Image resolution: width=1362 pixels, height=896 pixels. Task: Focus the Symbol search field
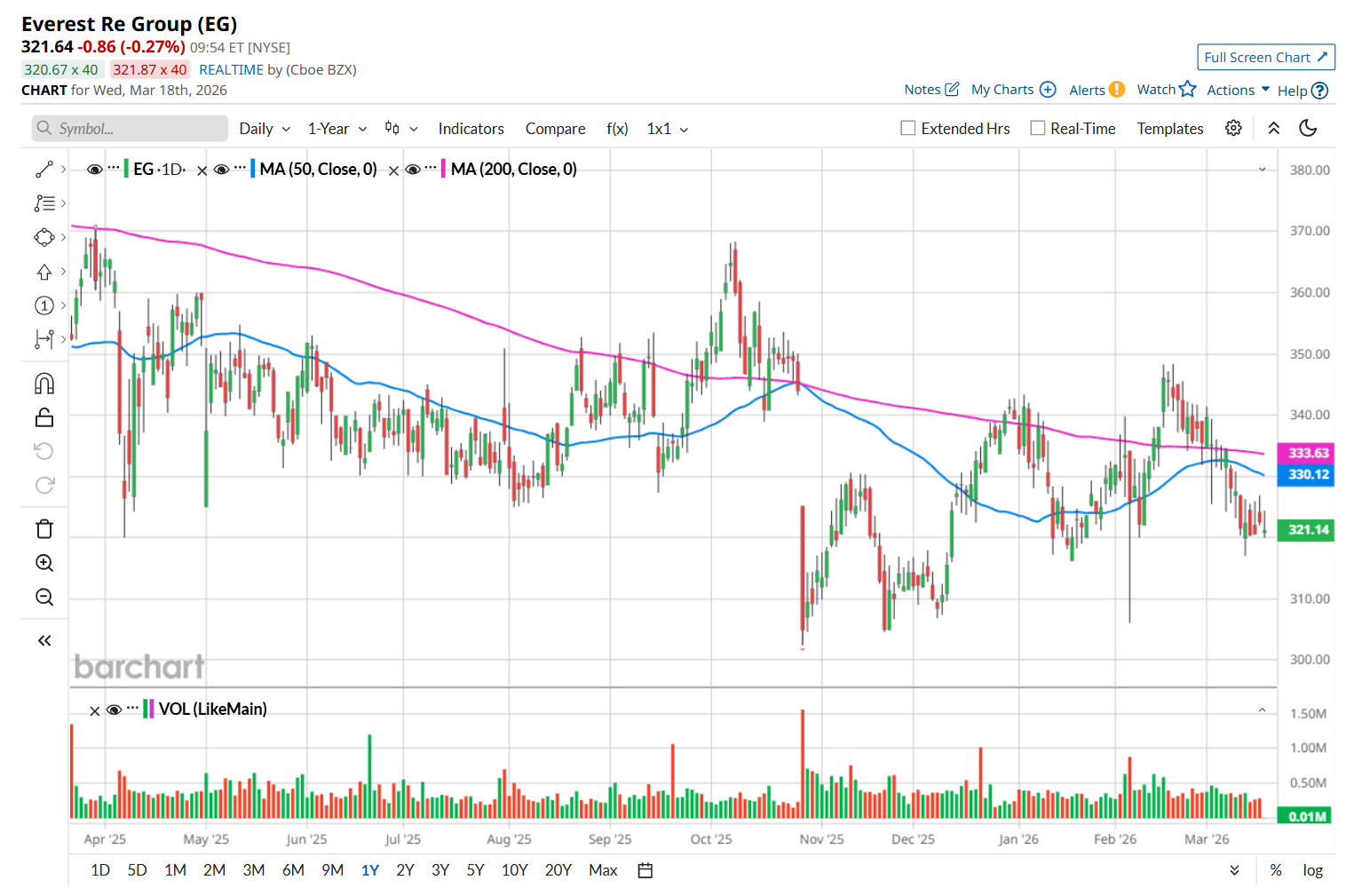(x=130, y=129)
